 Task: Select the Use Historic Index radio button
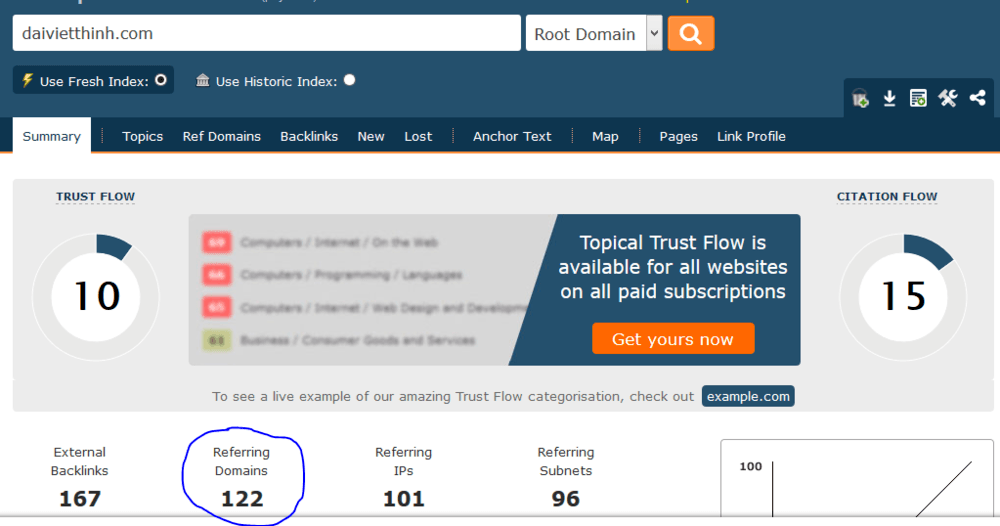(349, 80)
